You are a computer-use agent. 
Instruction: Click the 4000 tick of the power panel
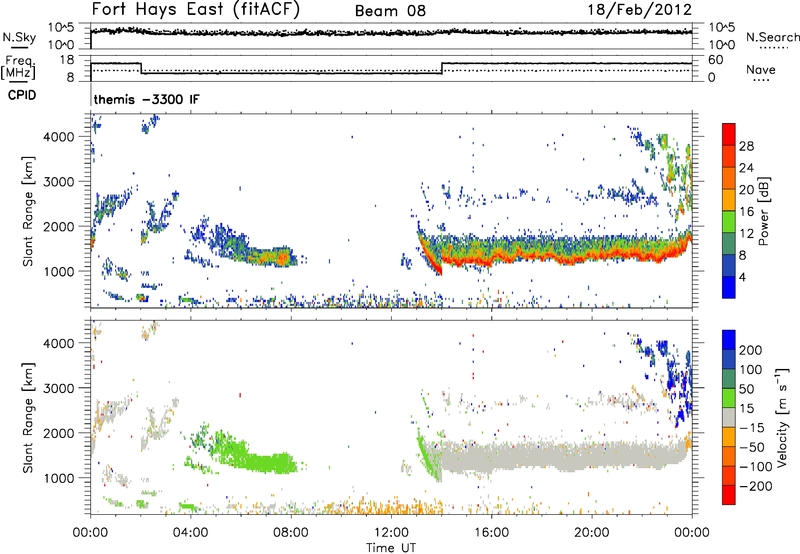(x=59, y=137)
